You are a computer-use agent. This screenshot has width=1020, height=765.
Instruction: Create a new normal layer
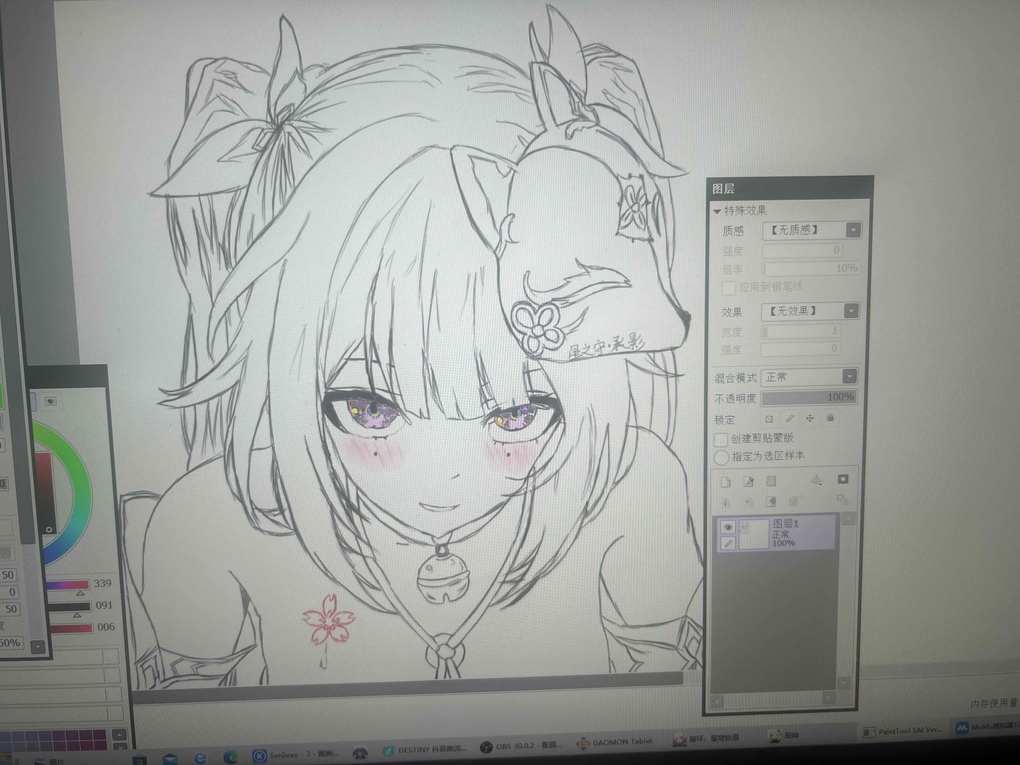point(726,482)
